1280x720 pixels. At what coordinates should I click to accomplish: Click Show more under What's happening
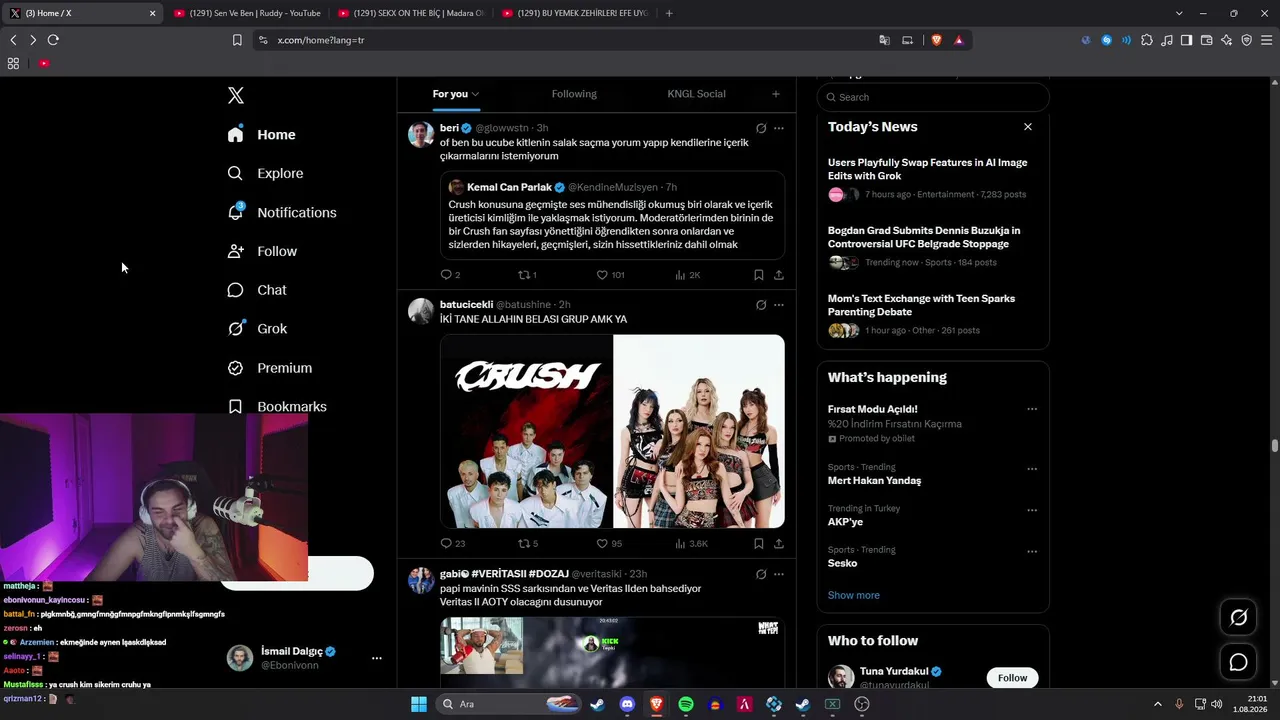click(854, 595)
